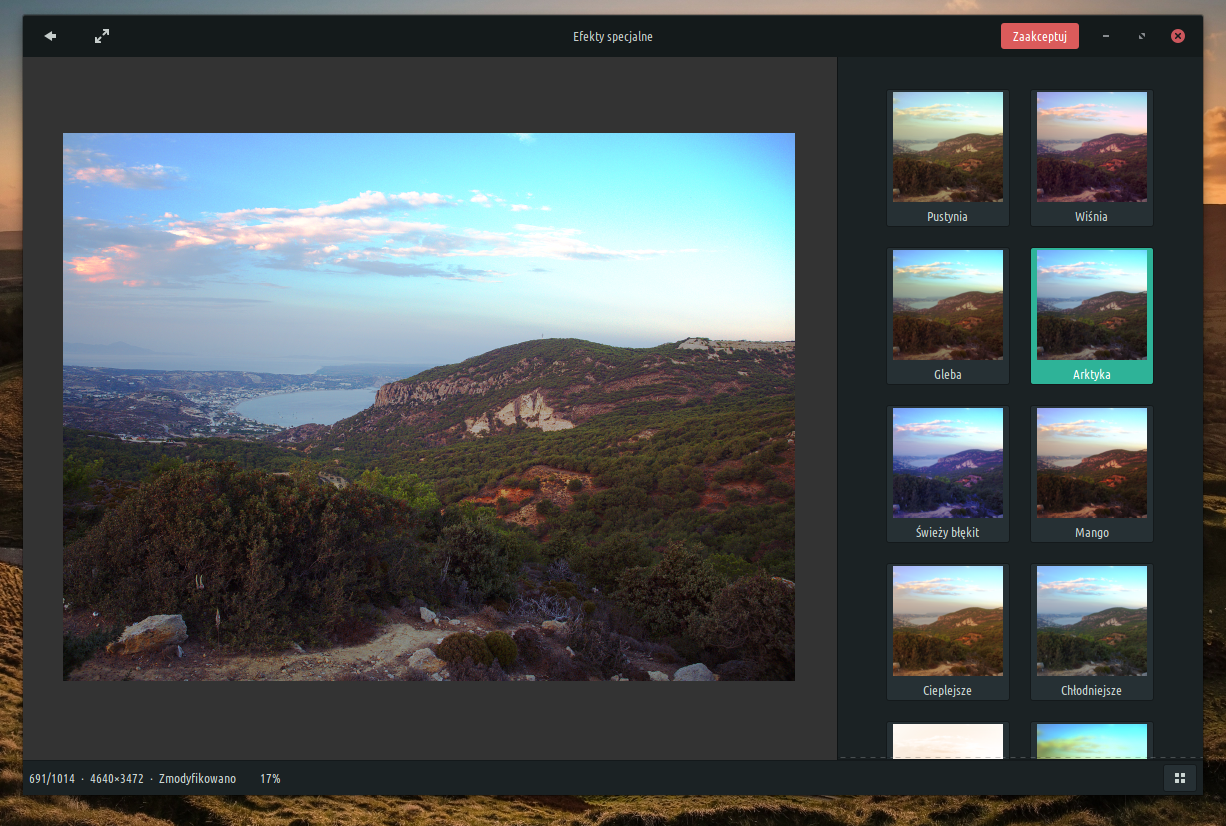Image resolution: width=1226 pixels, height=826 pixels.
Task: Choose the Gleba effect preset
Action: click(948, 316)
